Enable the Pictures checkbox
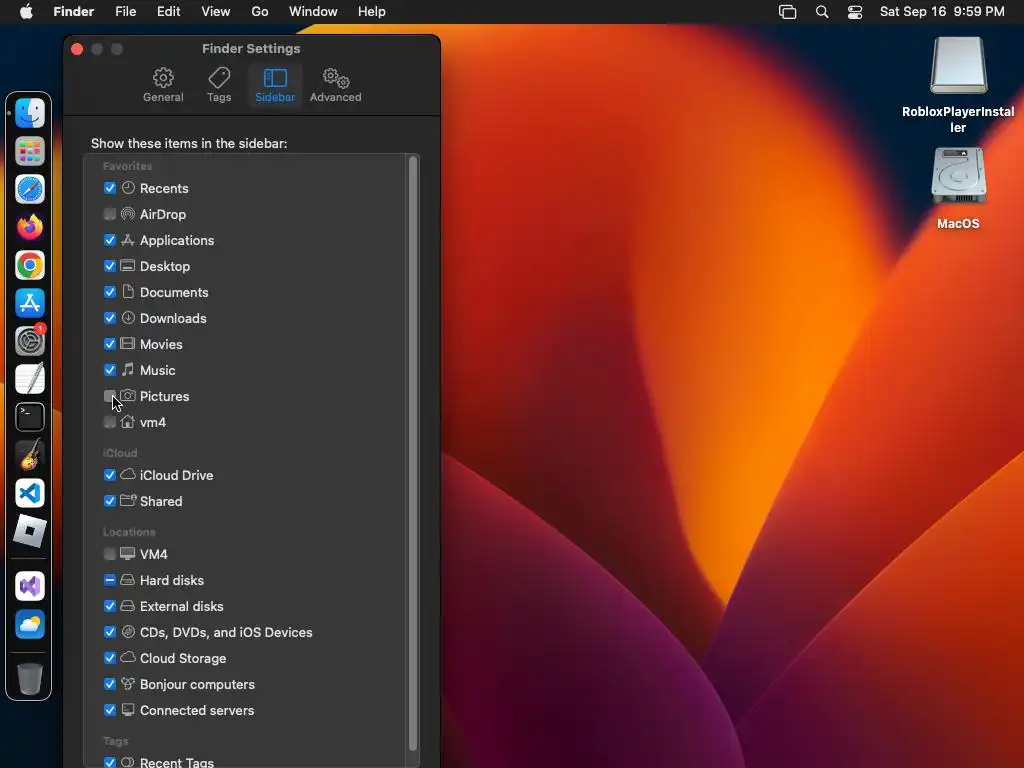Screen dimensions: 1024x768 (x=110, y=396)
